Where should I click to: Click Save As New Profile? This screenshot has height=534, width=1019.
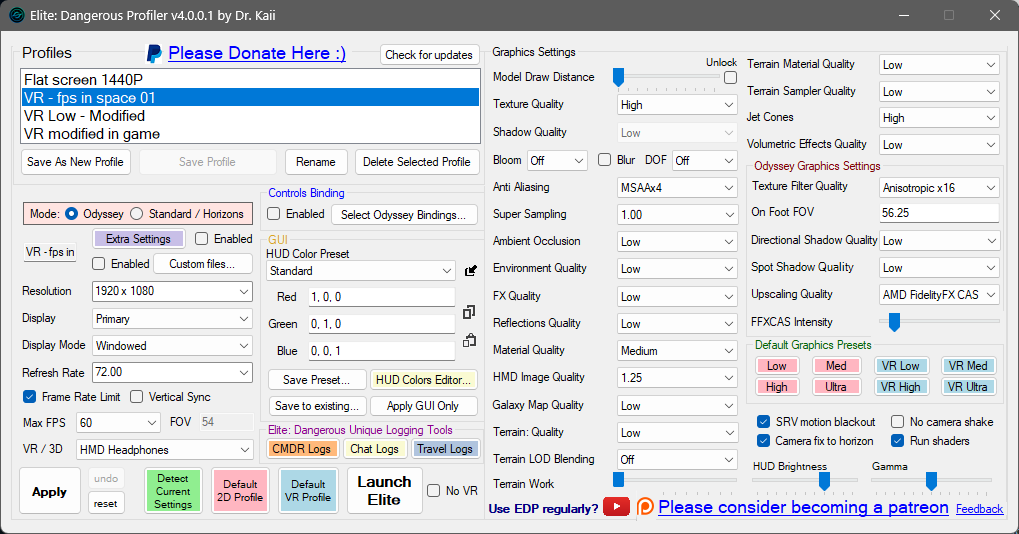[x=75, y=162]
